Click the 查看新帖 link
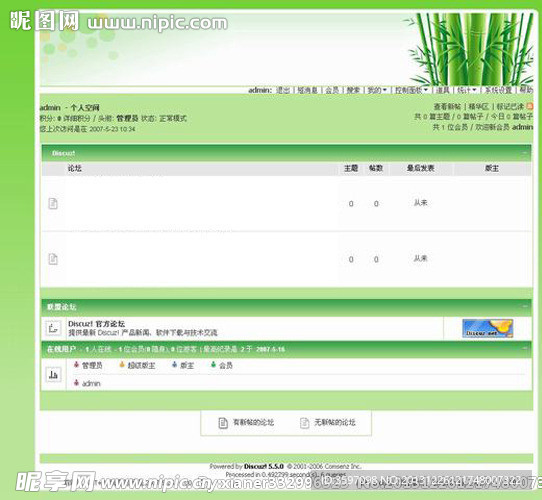 (447, 107)
